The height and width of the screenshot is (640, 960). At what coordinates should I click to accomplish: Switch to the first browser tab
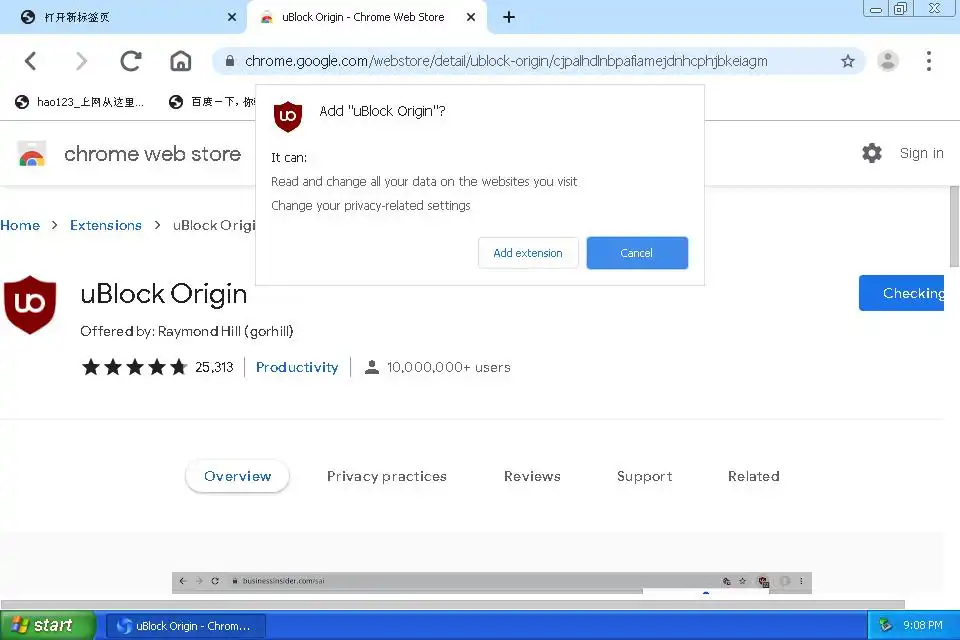coord(122,17)
